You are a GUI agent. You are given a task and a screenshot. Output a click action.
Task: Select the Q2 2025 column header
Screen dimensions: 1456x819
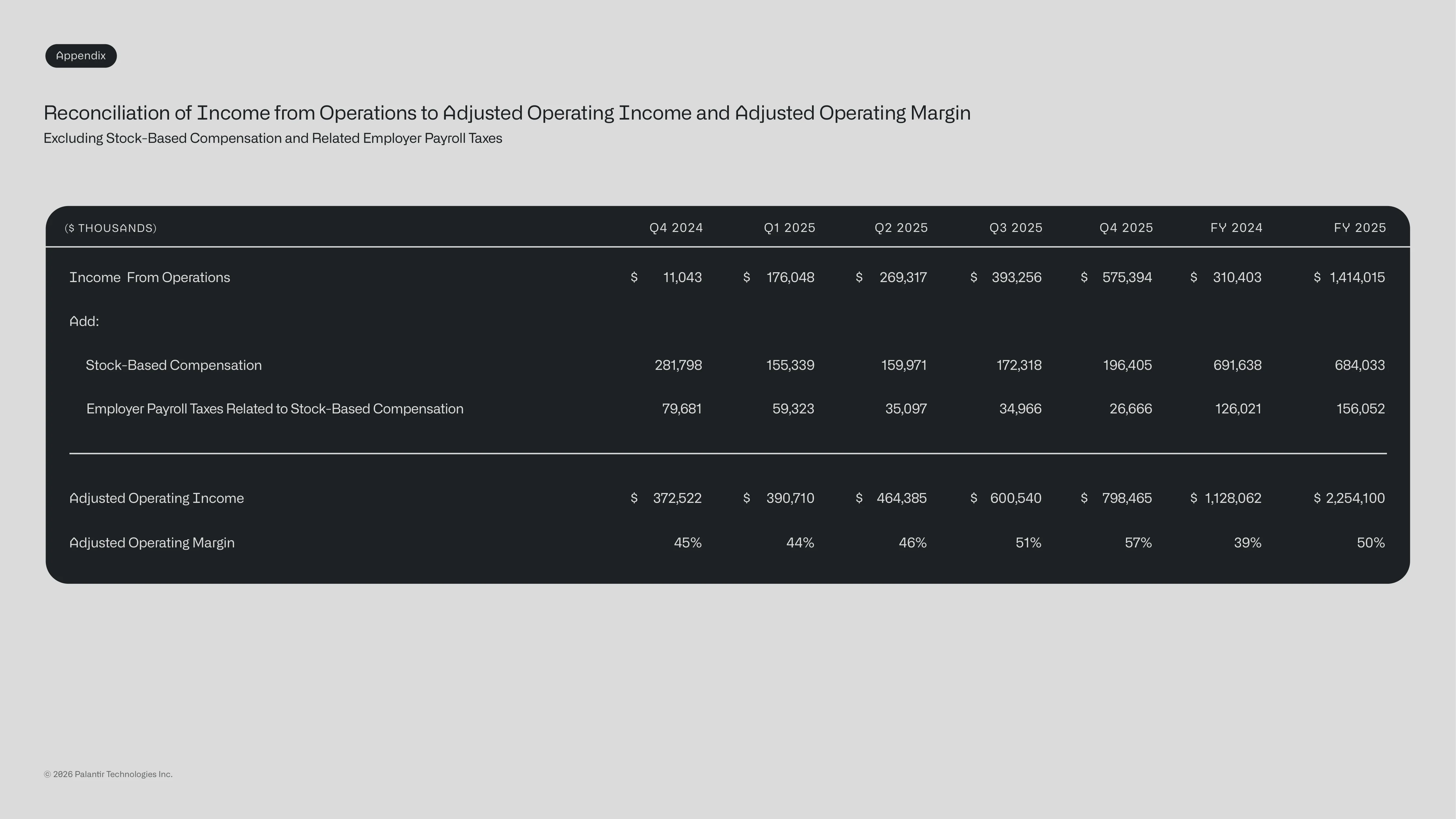pyautogui.click(x=901, y=228)
